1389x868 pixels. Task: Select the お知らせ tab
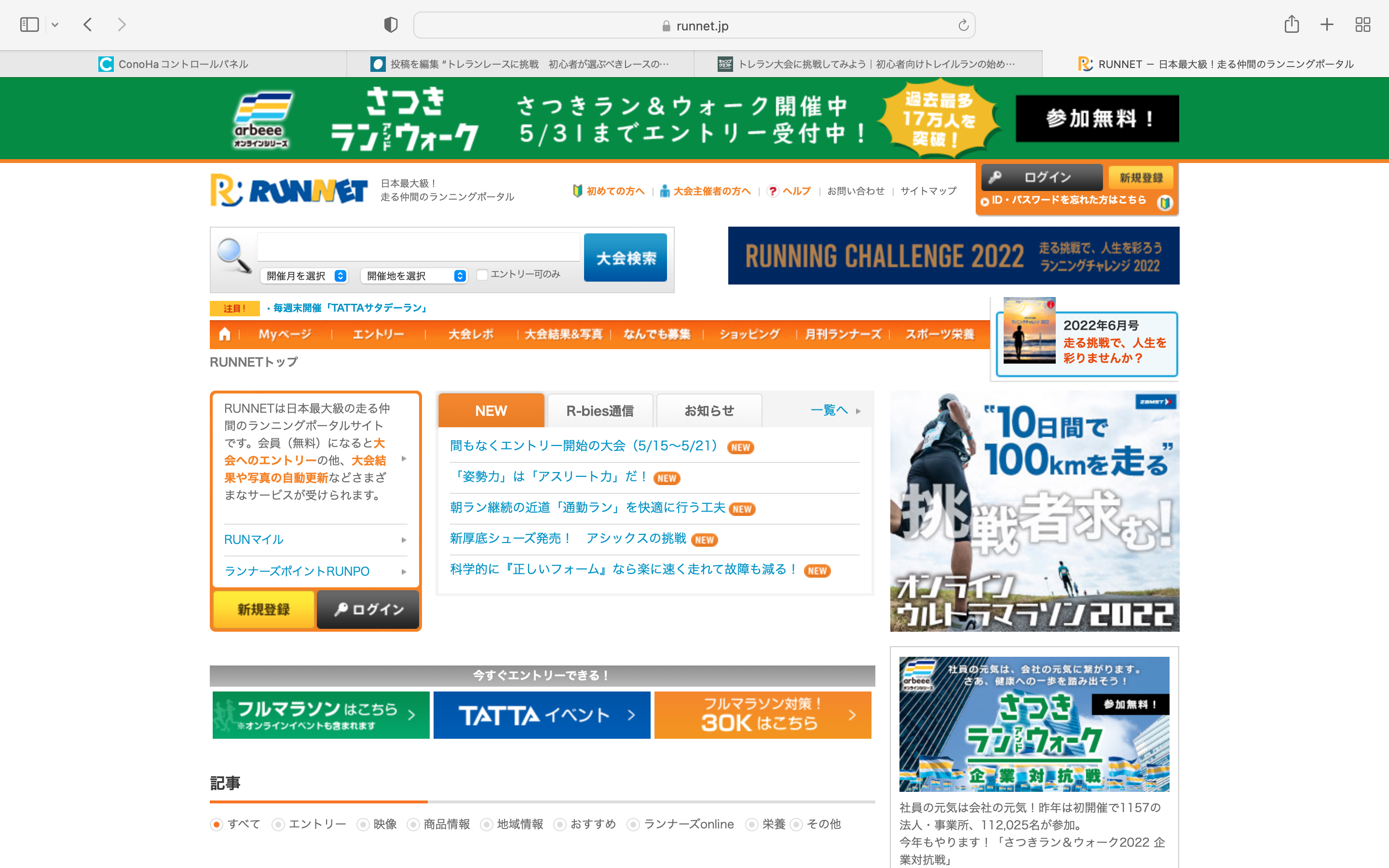pos(709,410)
